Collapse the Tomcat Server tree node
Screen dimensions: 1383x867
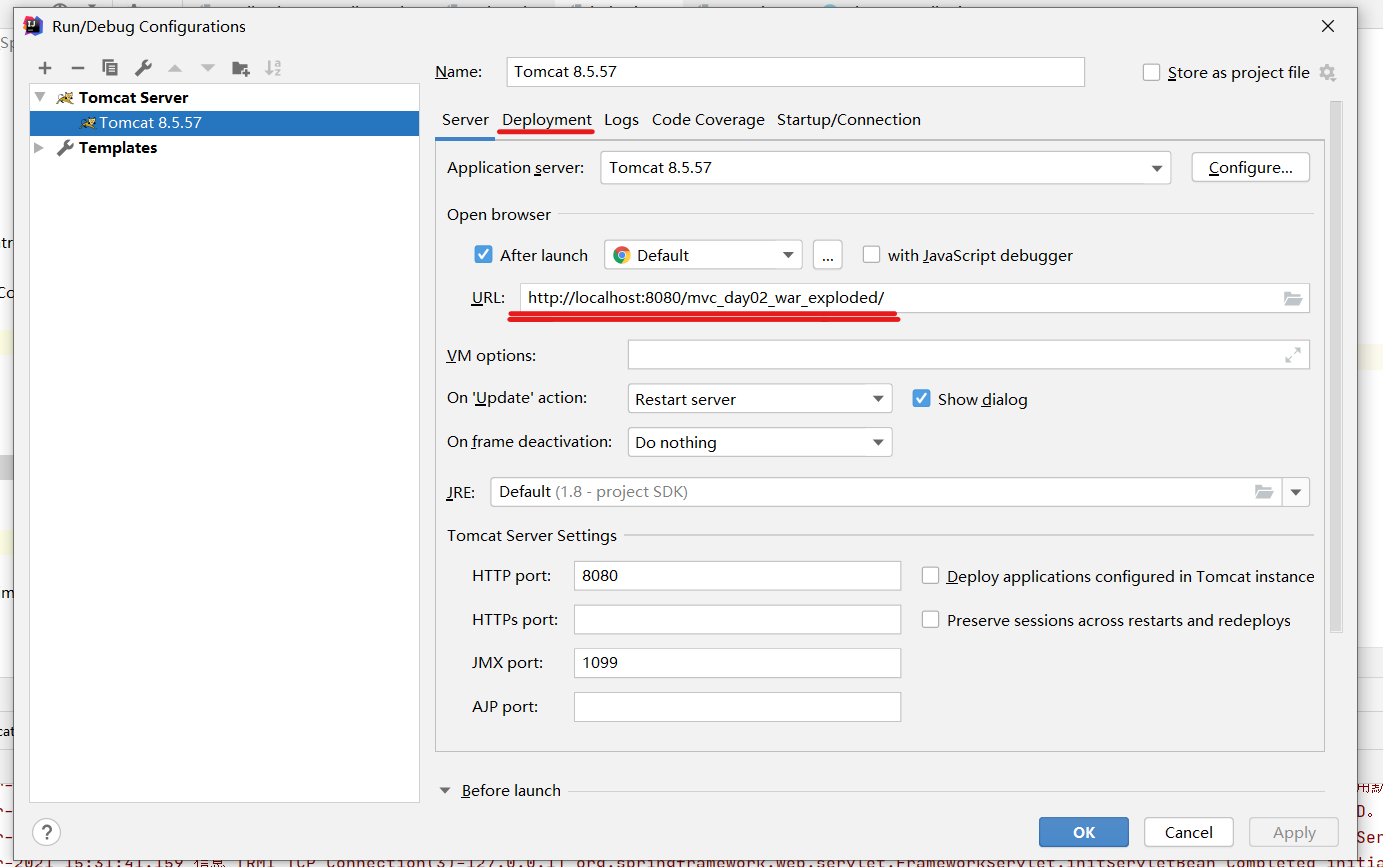coord(40,97)
